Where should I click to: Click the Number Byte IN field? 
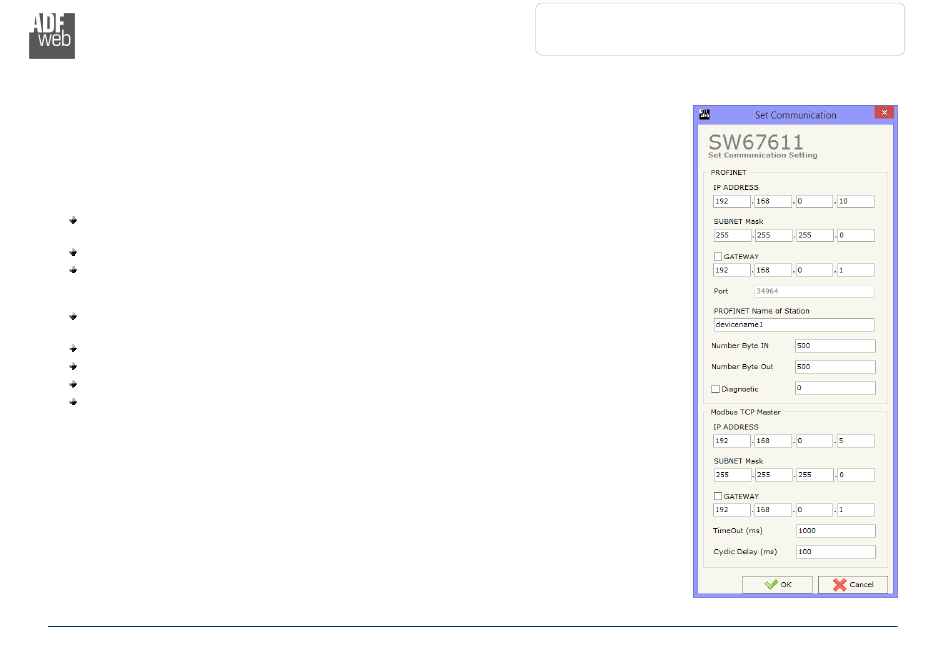pyautogui.click(x=835, y=346)
